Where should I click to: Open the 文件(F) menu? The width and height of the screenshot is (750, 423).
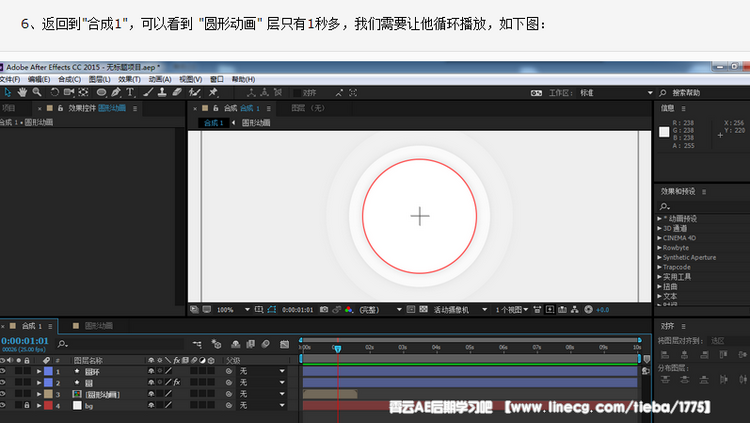(x=10, y=79)
